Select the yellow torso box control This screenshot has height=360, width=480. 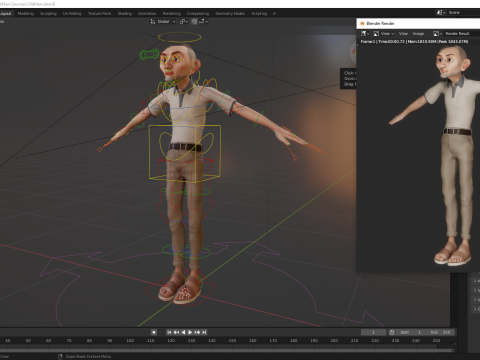184,153
